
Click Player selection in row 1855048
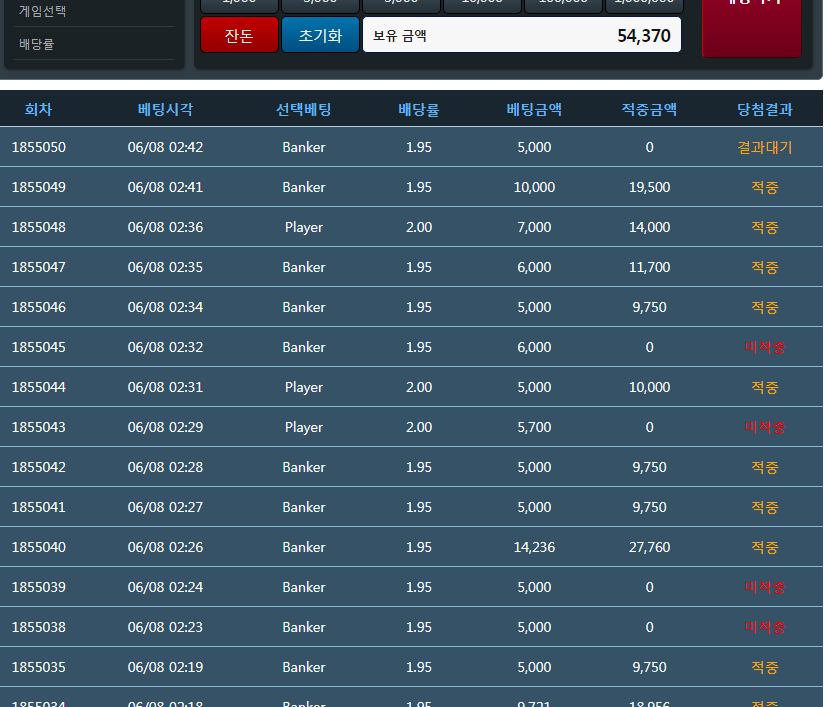pos(304,227)
